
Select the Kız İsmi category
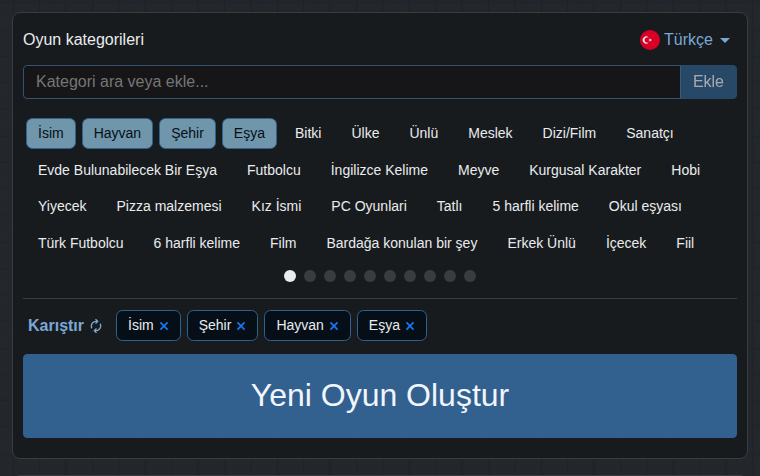coord(276,206)
